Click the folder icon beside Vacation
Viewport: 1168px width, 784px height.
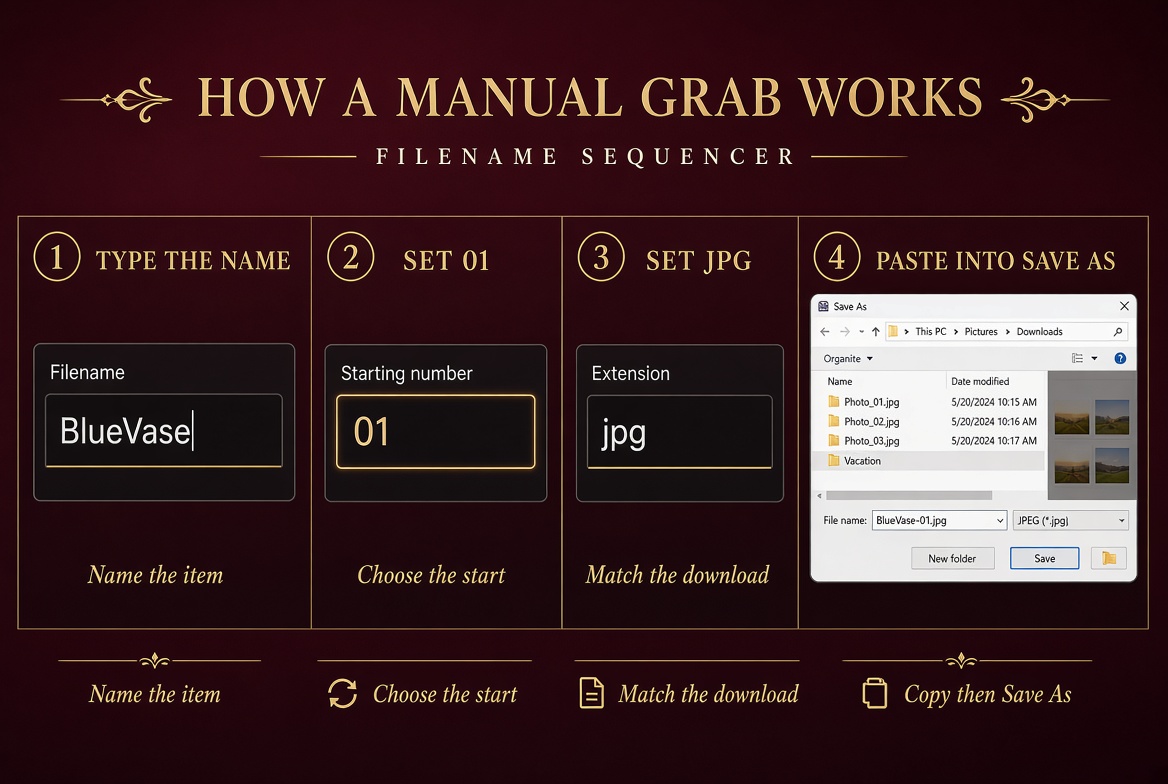pyautogui.click(x=834, y=461)
